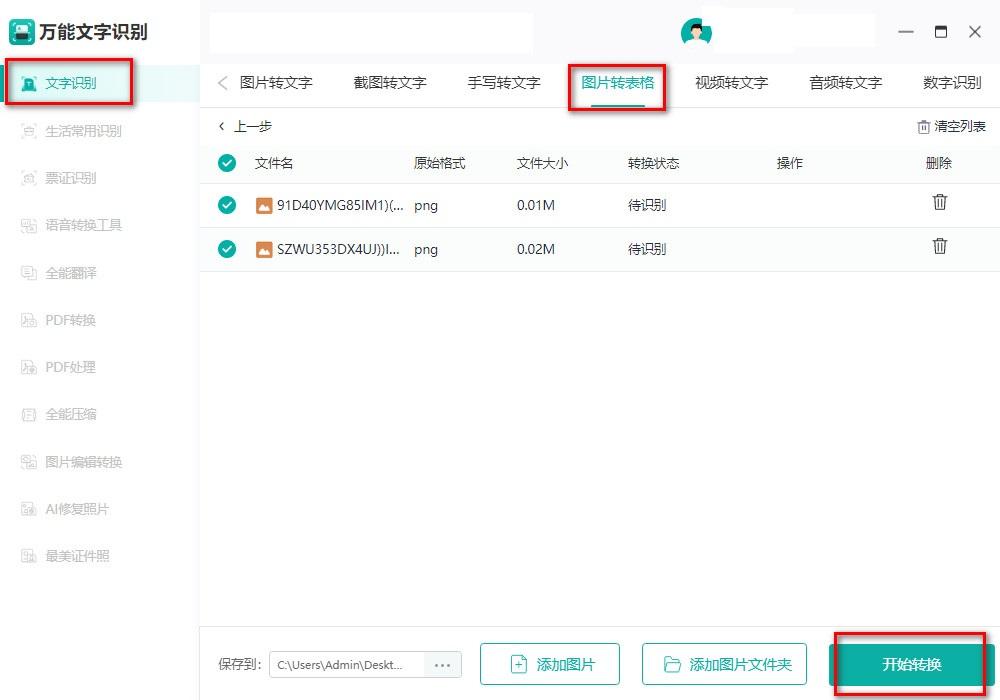Clear the list with the 清空列表 label
This screenshot has width=1000, height=700.
960,127
